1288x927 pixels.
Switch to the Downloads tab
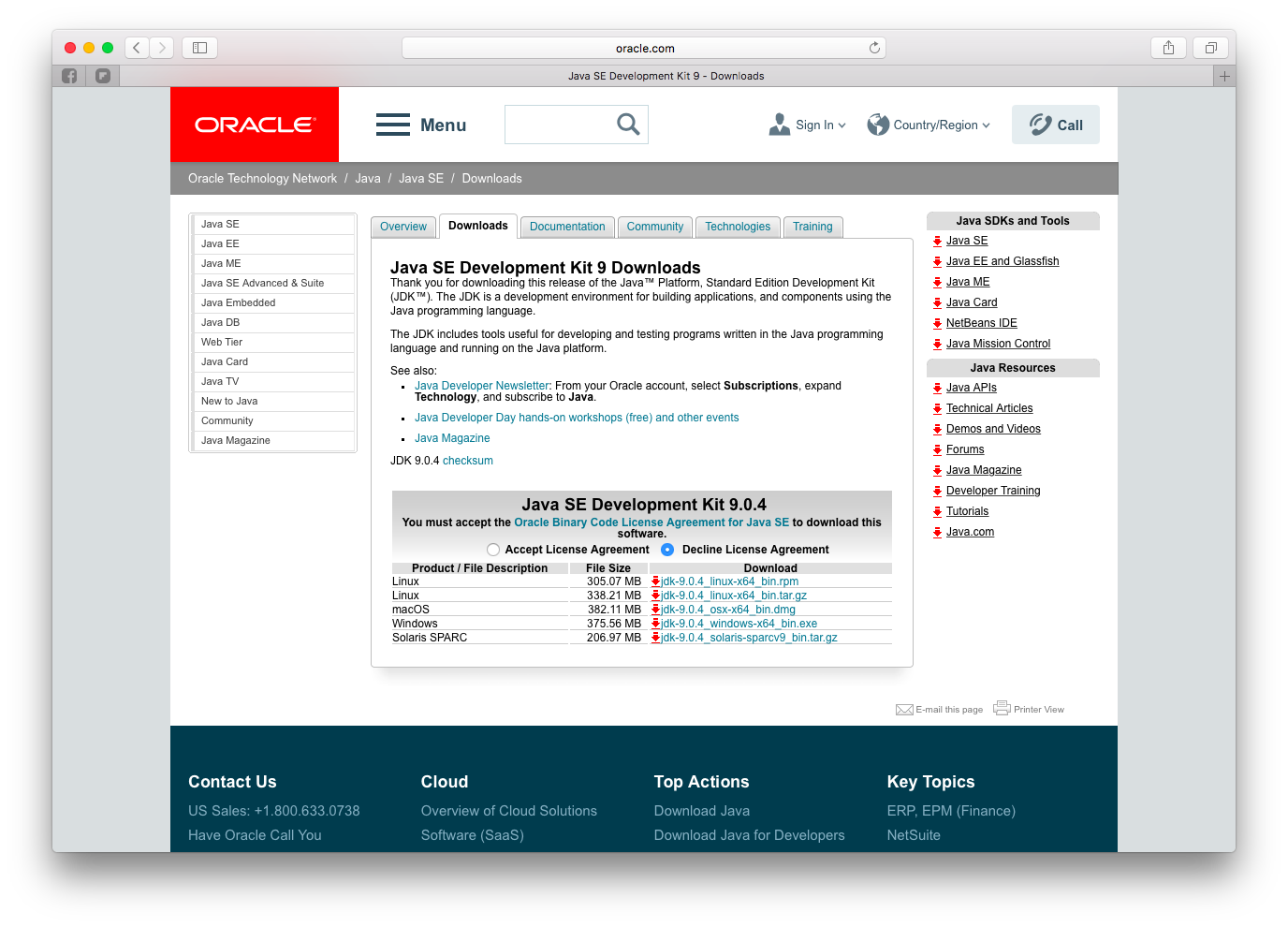coord(478,226)
